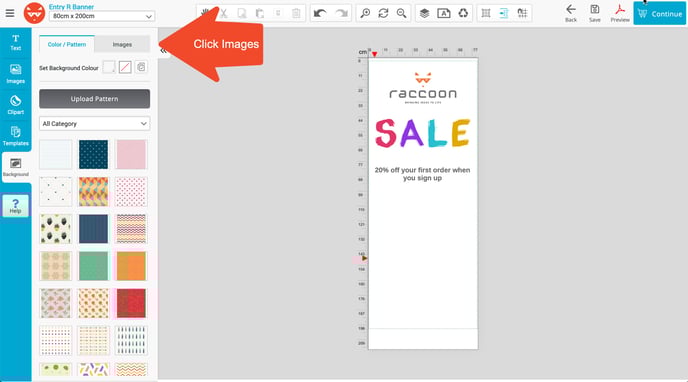This screenshot has width=688, height=382.
Task: Click the zoom out magnifier icon
Action: [x=401, y=14]
